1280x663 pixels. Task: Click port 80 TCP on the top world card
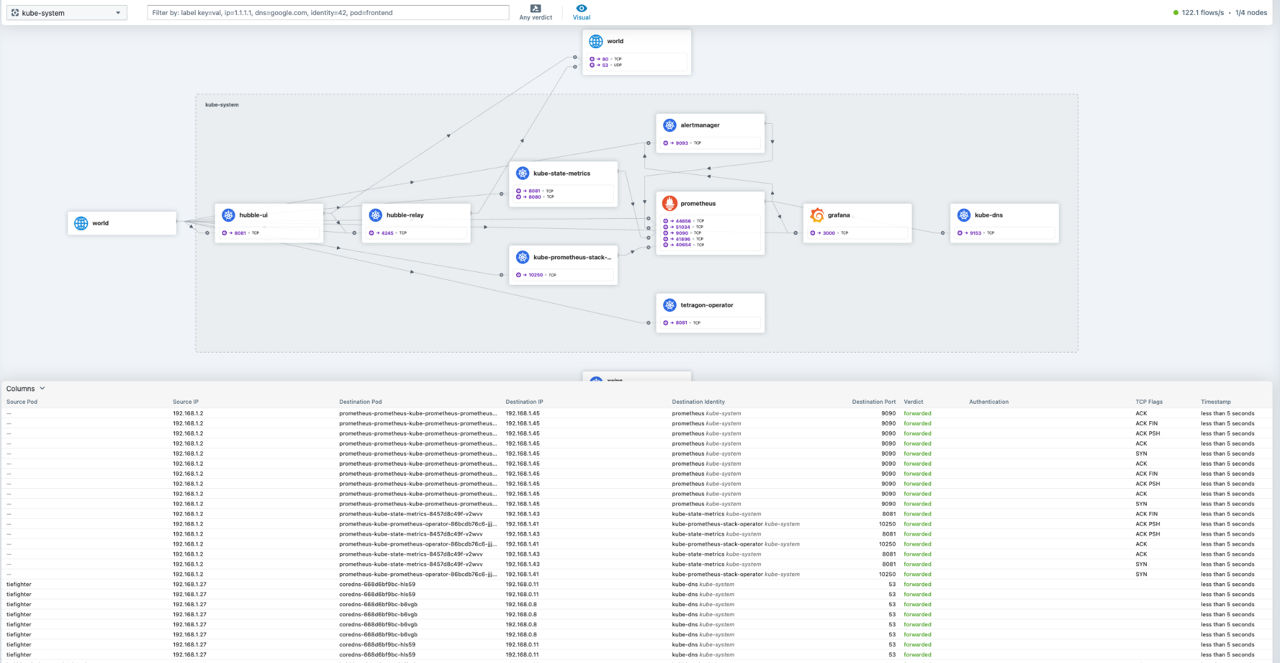606,59
